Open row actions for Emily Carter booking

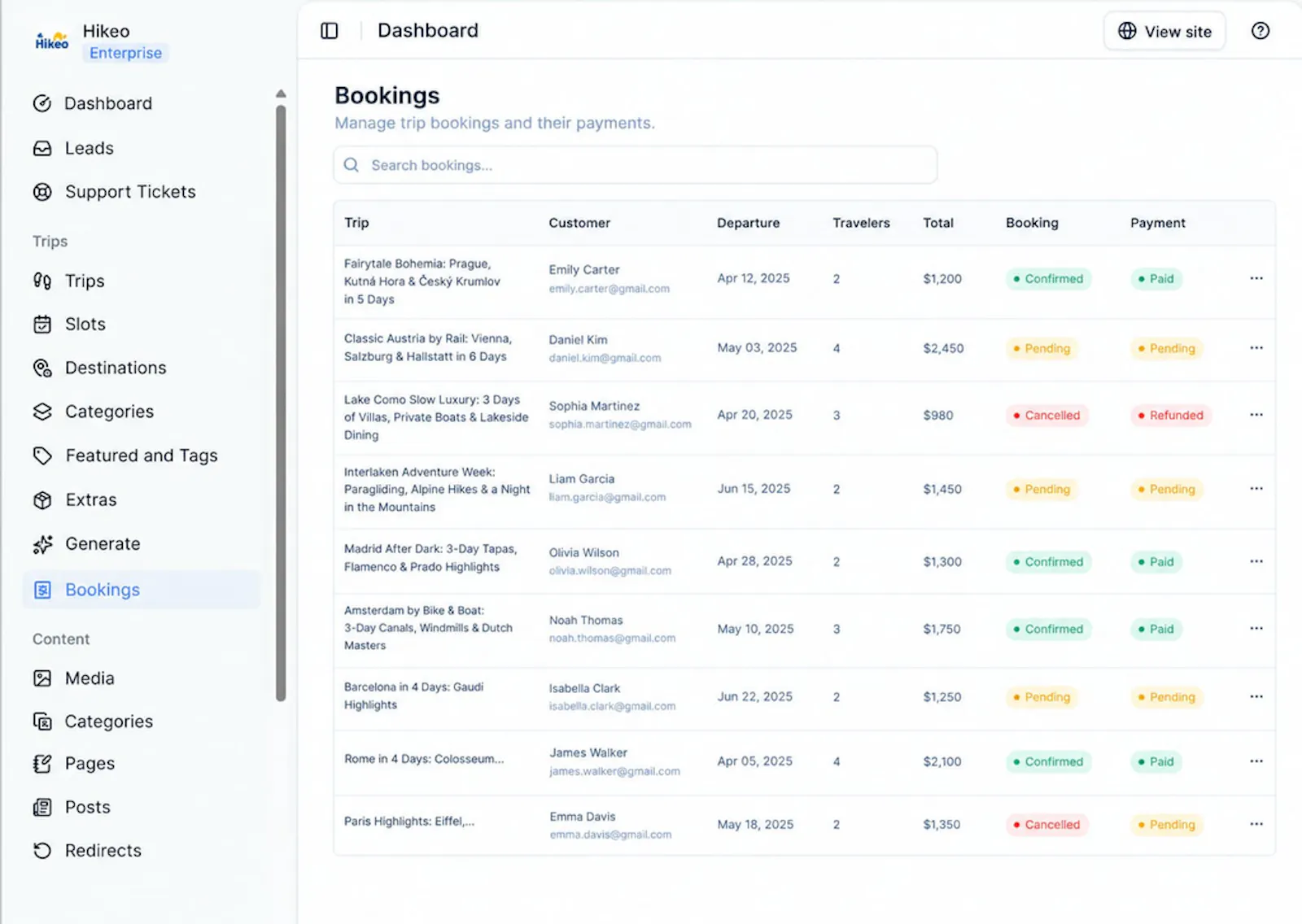click(x=1256, y=278)
